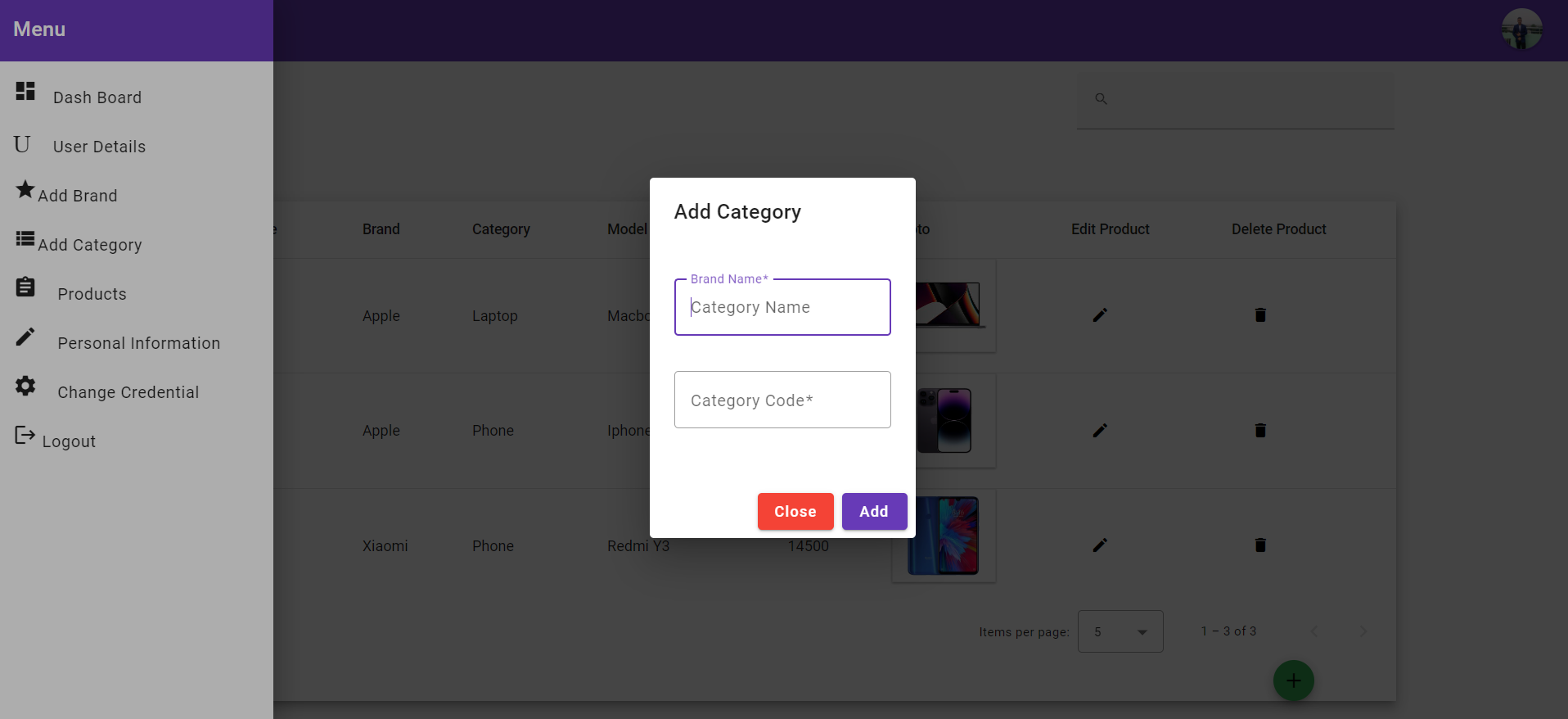Image resolution: width=1568 pixels, height=719 pixels.
Task: Select the Dash Board grid icon
Action: 25,92
